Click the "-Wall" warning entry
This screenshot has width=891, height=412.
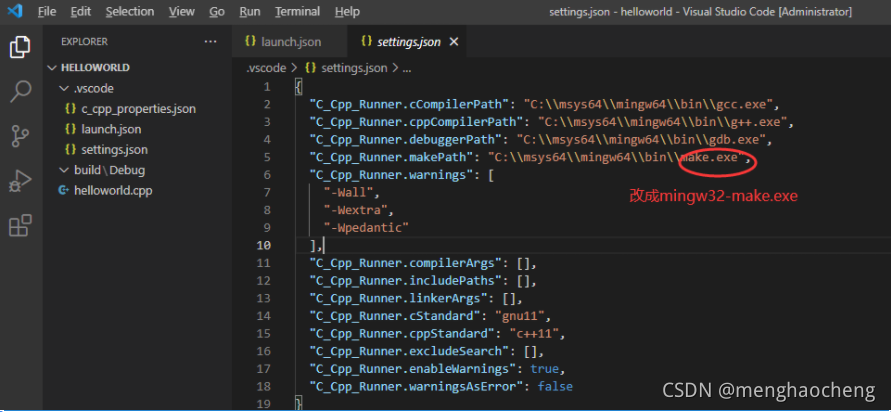[348, 193]
